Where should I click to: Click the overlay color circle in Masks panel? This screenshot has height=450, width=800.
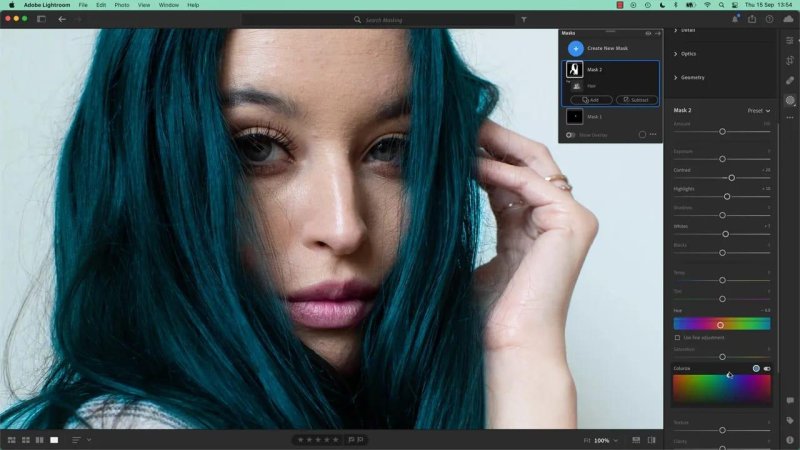pyautogui.click(x=642, y=135)
